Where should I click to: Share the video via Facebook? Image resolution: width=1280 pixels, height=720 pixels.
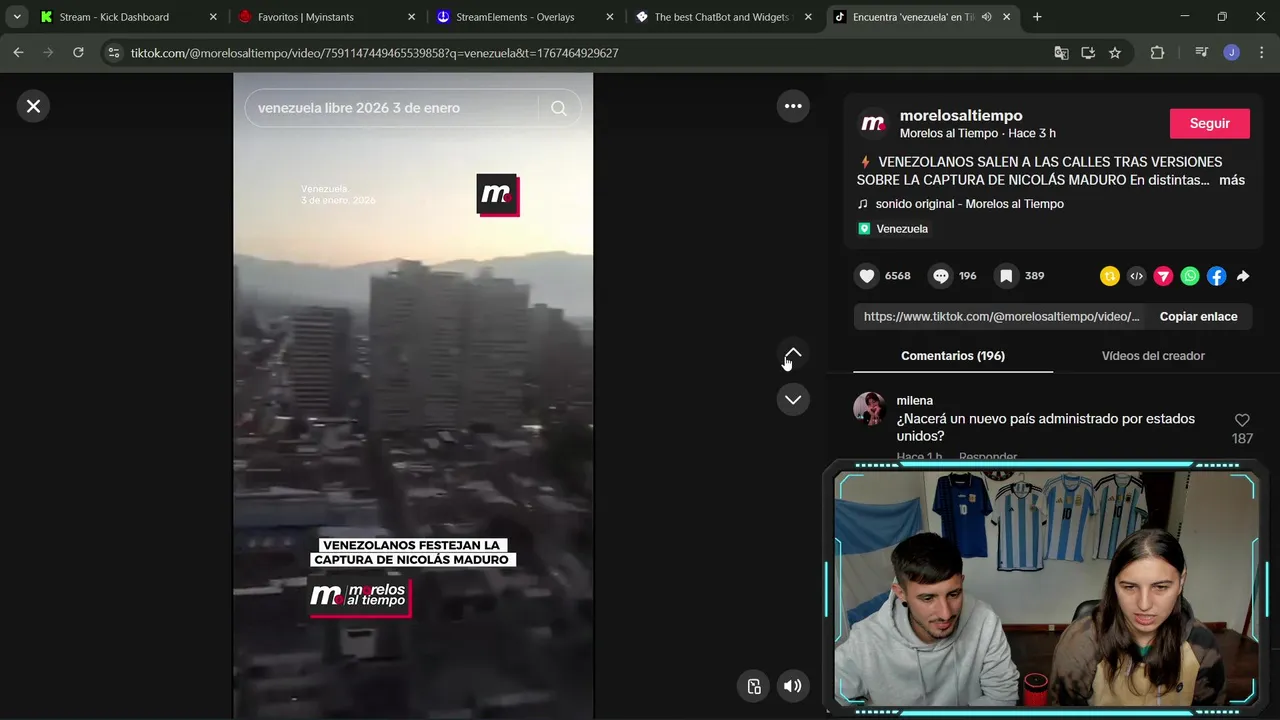pos(1216,277)
